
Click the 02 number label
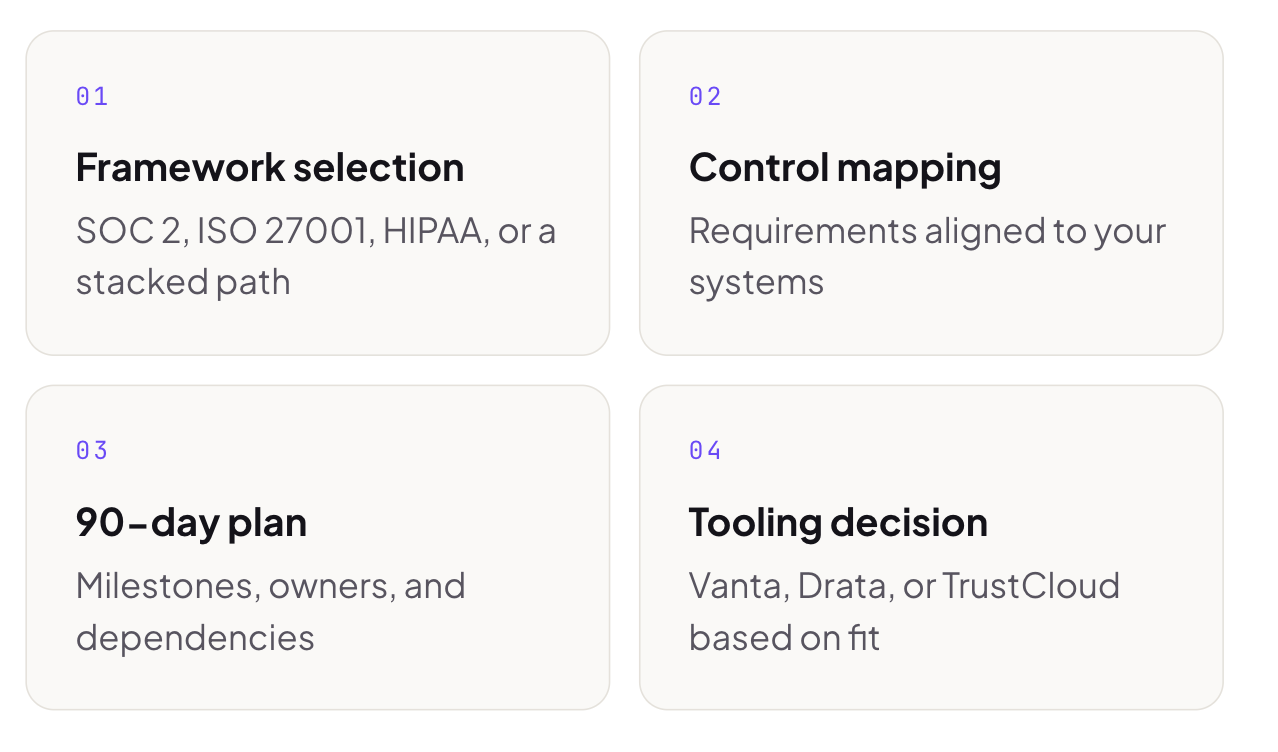click(705, 96)
